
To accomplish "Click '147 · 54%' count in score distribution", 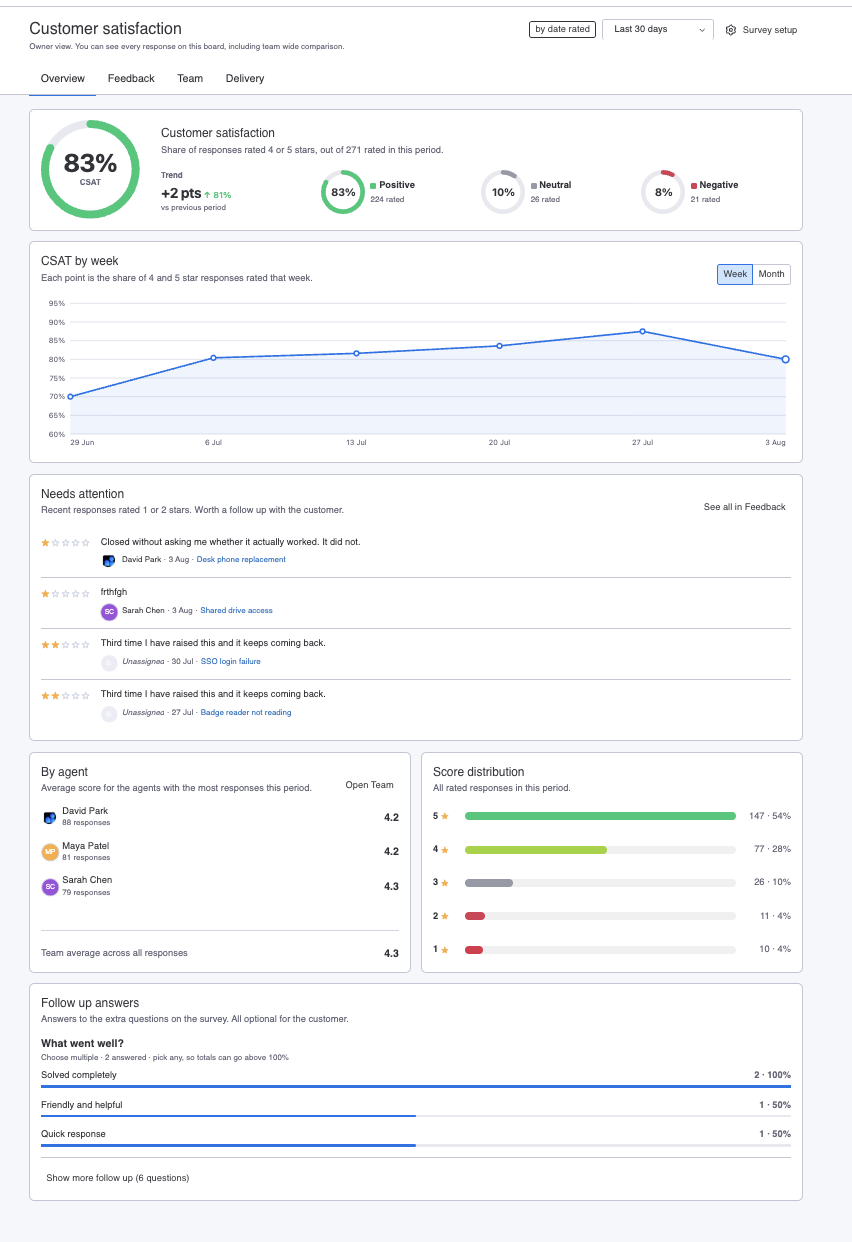I will pyautogui.click(x=770, y=816).
